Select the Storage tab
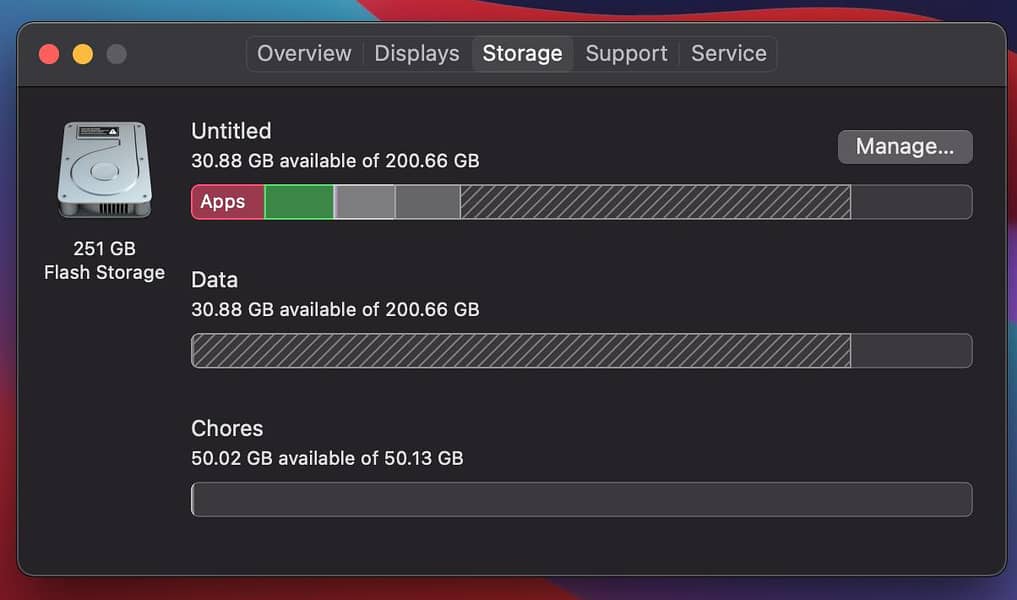1017x600 pixels. (x=522, y=53)
